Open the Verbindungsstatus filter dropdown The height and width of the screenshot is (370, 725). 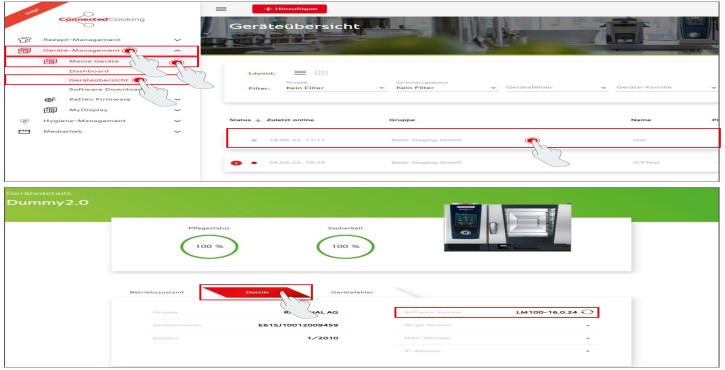coord(446,88)
